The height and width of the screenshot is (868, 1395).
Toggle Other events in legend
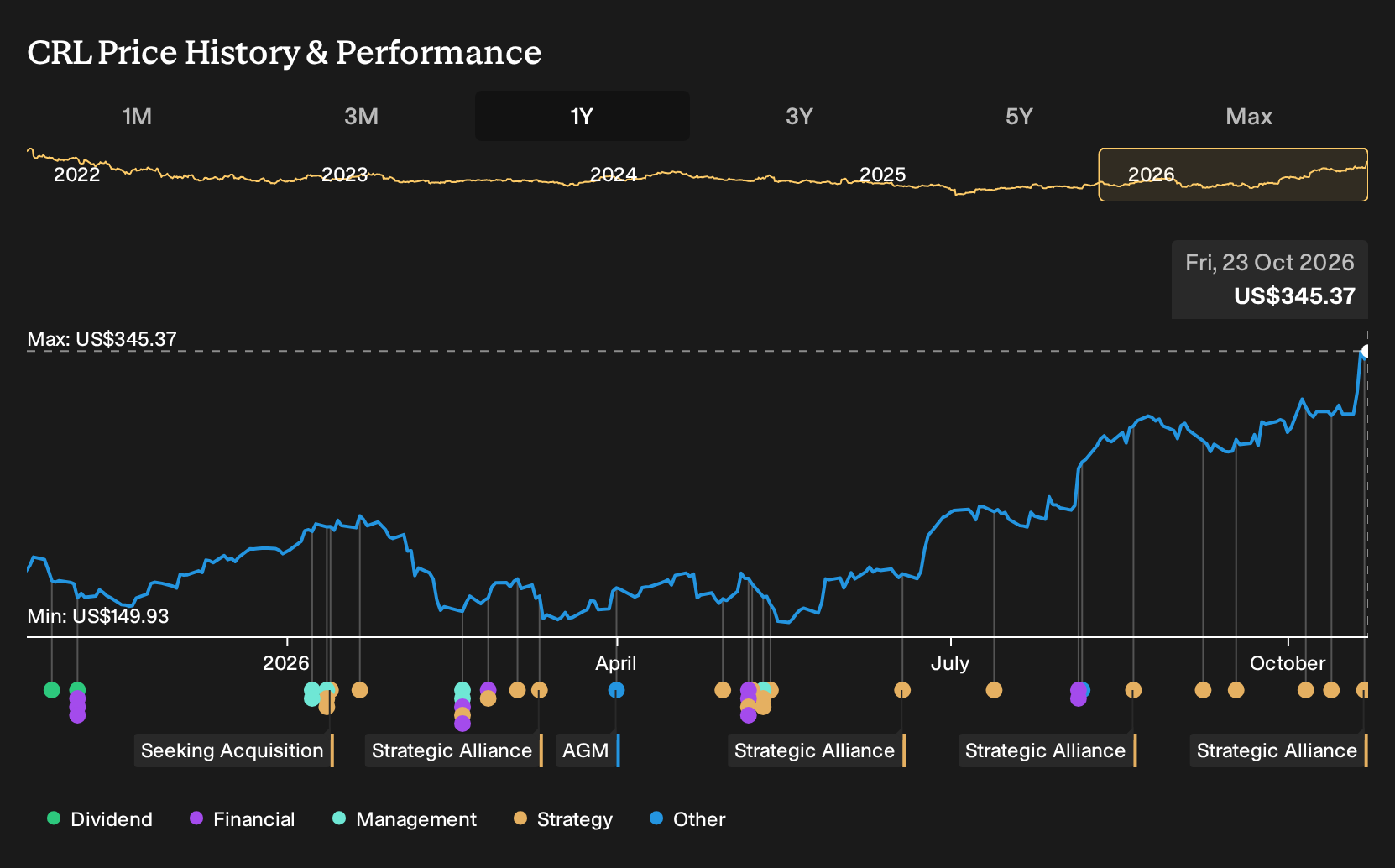(687, 819)
